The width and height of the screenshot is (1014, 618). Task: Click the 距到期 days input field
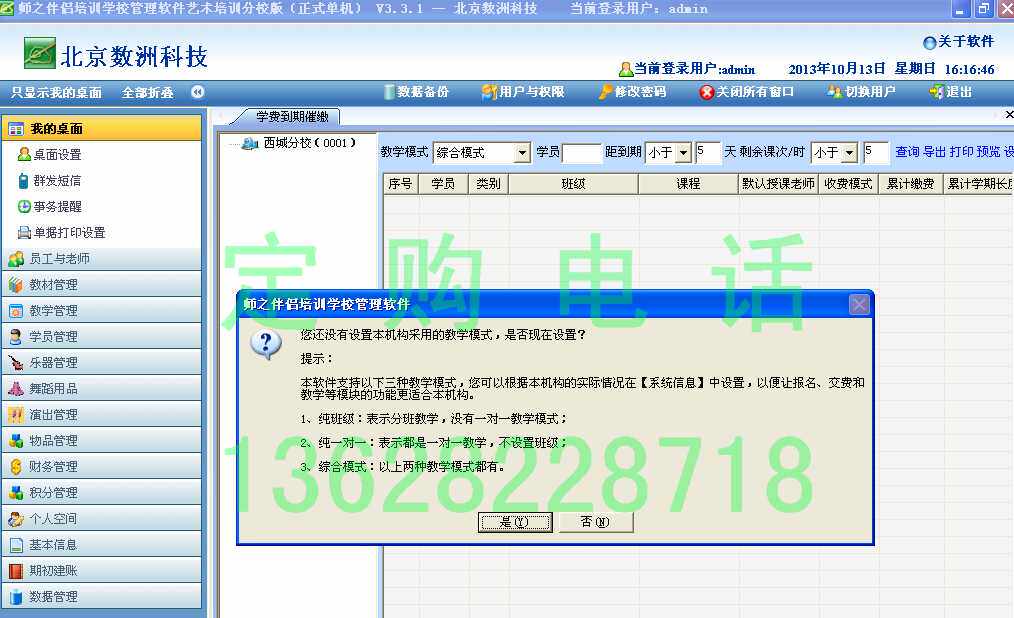707,152
